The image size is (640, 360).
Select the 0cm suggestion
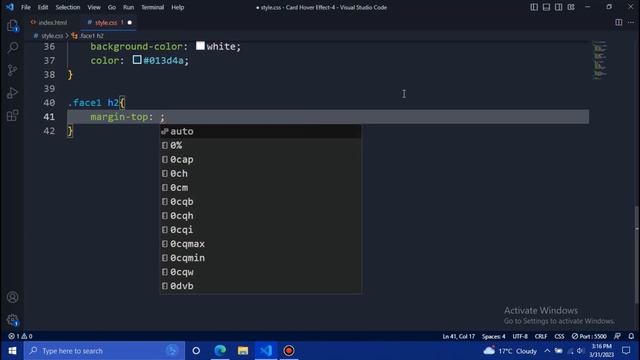coord(260,188)
